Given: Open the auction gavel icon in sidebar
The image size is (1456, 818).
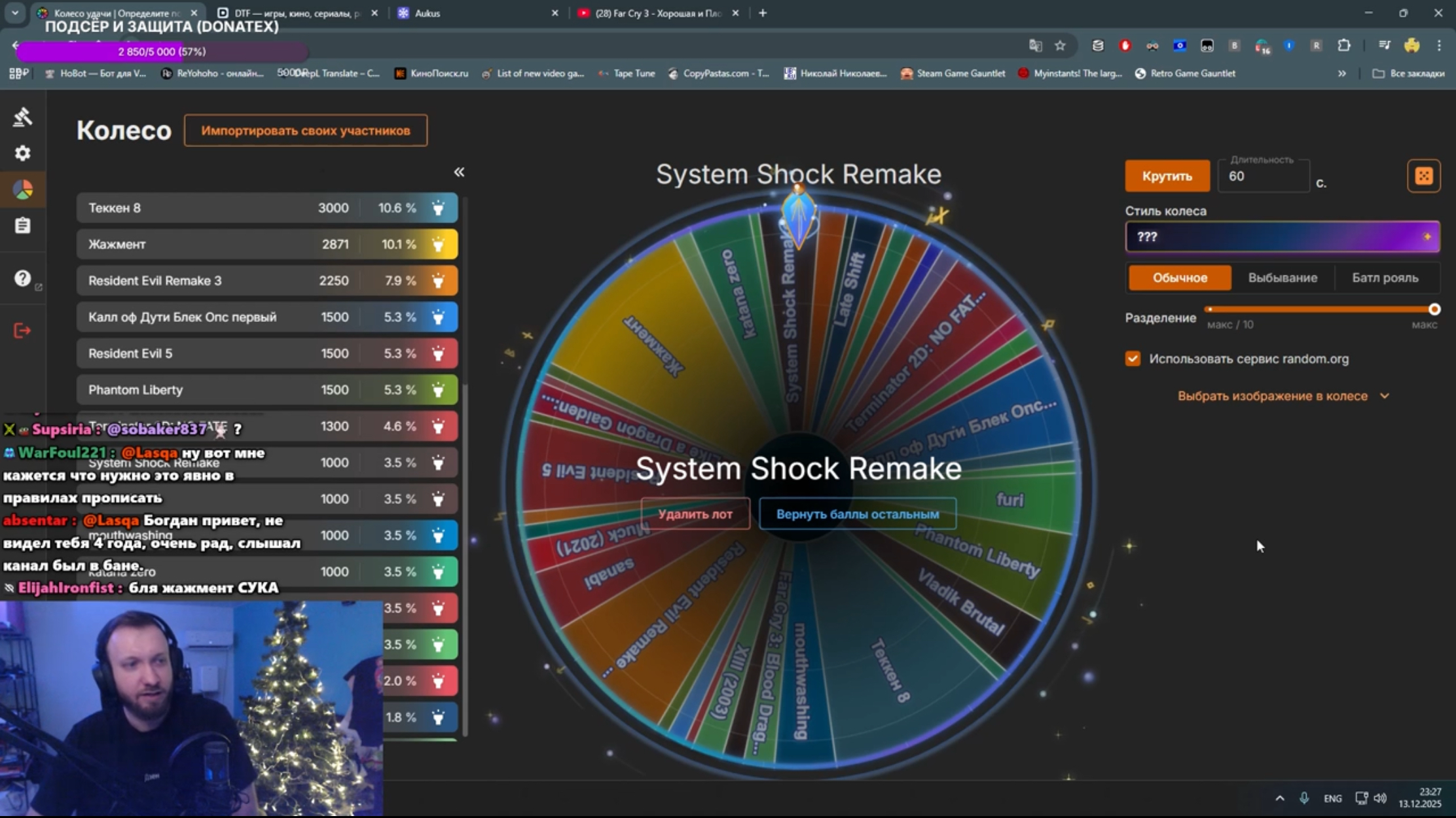Looking at the screenshot, I should pos(23,117).
